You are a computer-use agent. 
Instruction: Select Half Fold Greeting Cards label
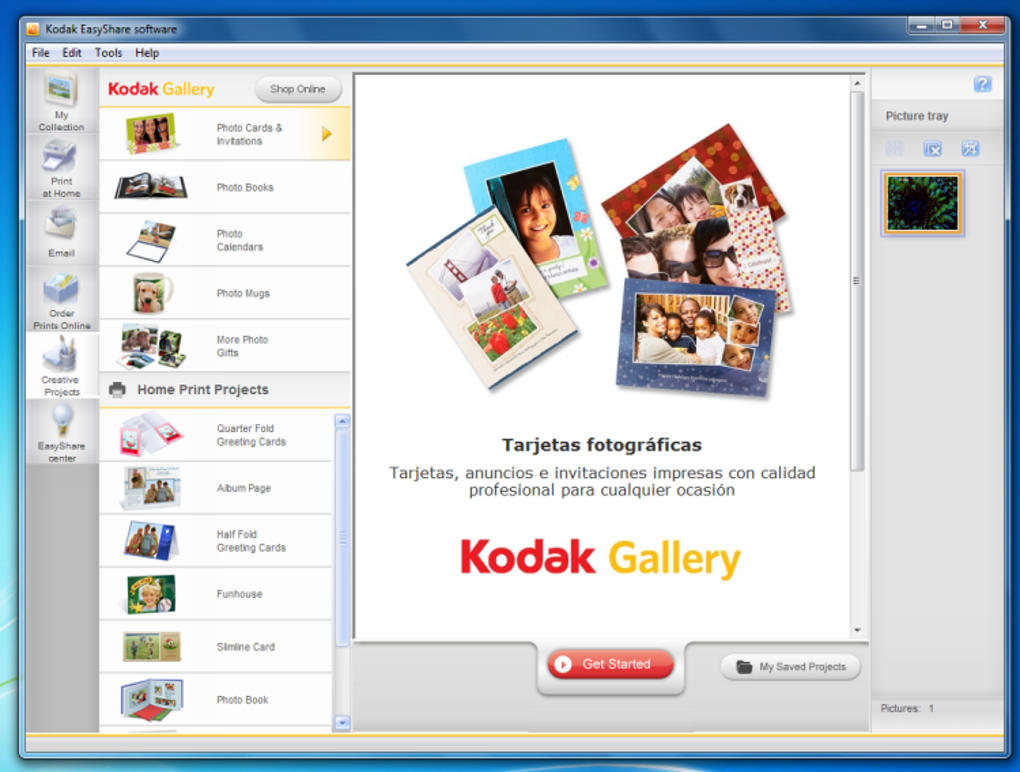point(251,541)
